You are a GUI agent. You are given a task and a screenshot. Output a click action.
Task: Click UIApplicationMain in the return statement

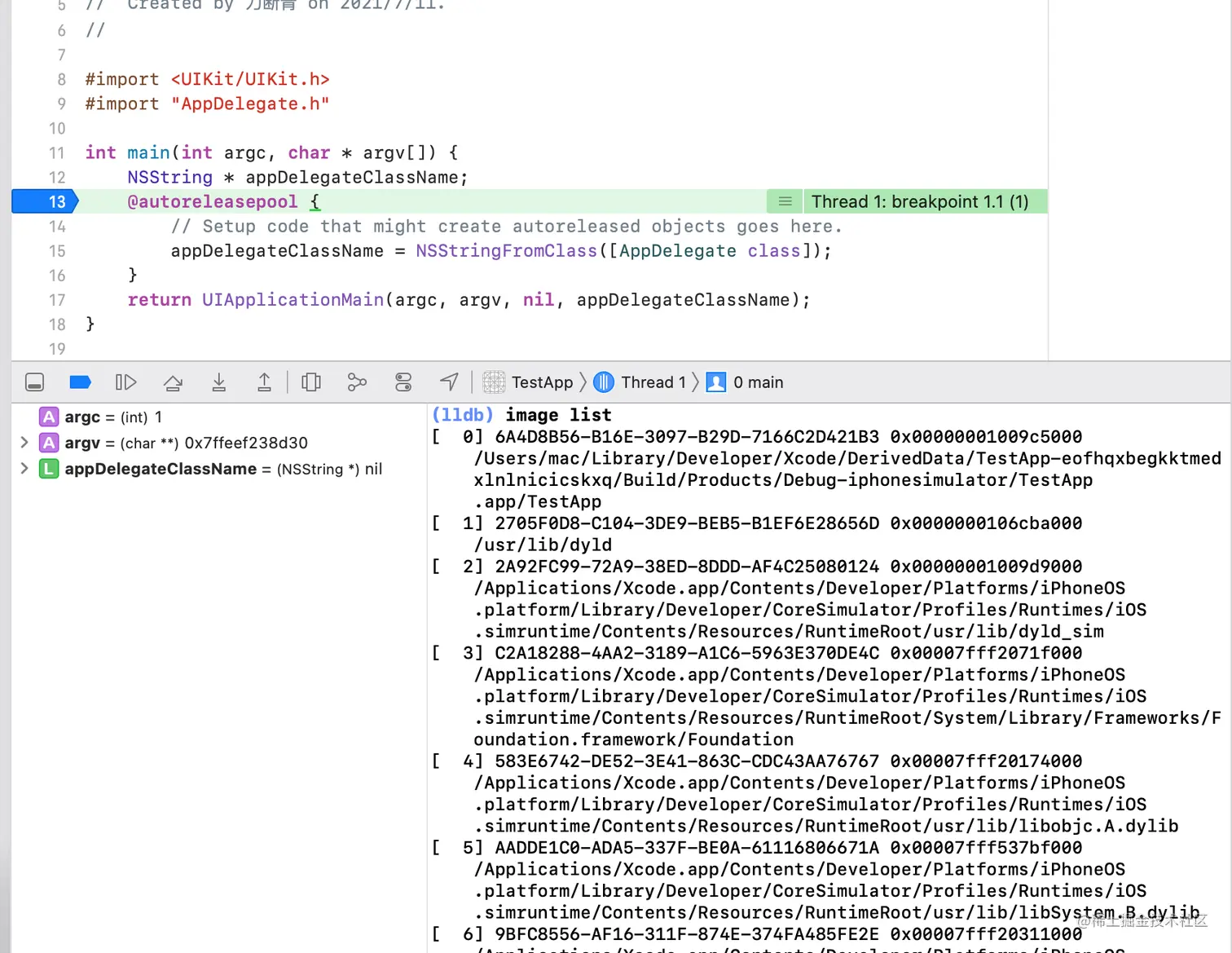[293, 300]
